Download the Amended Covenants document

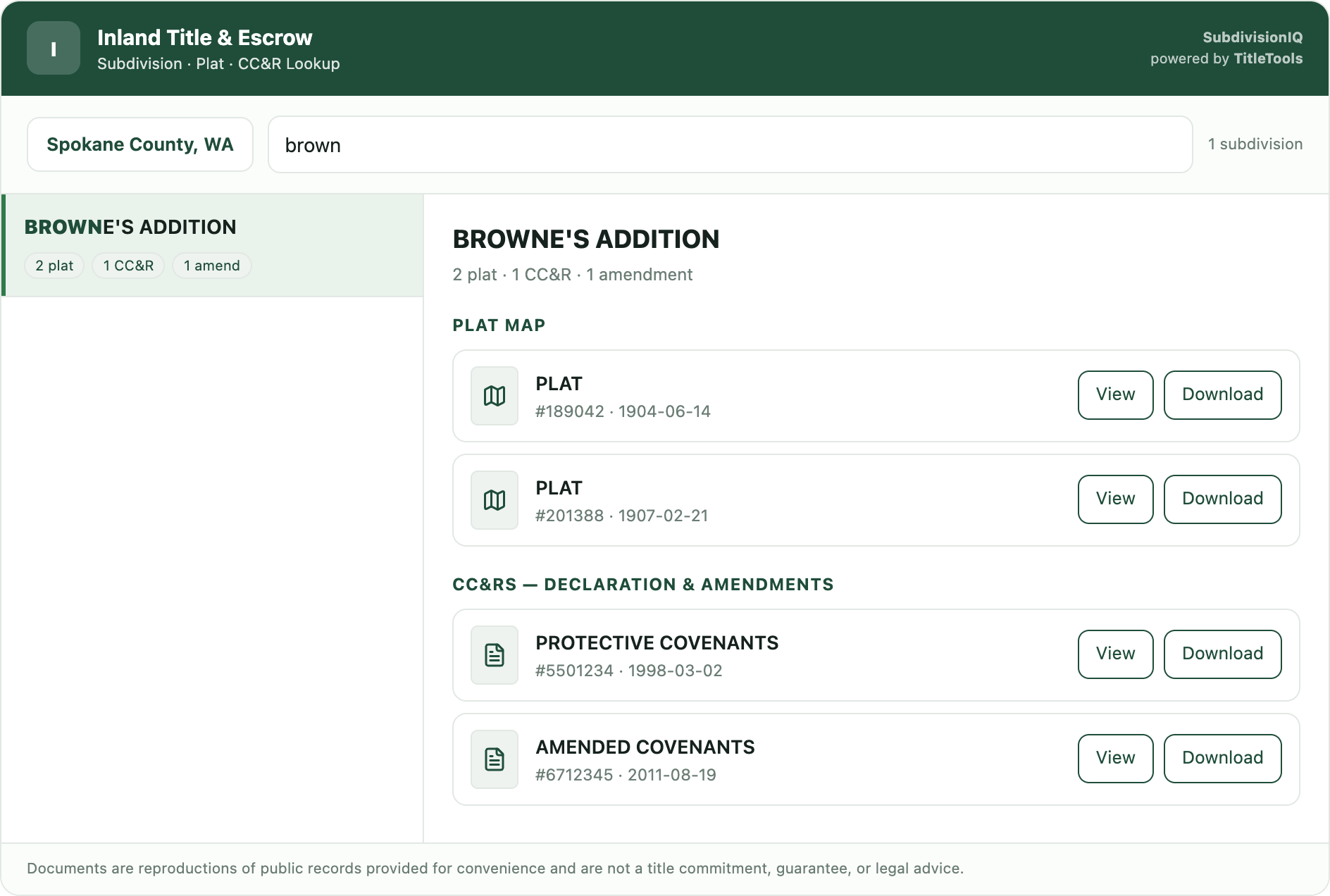1223,759
